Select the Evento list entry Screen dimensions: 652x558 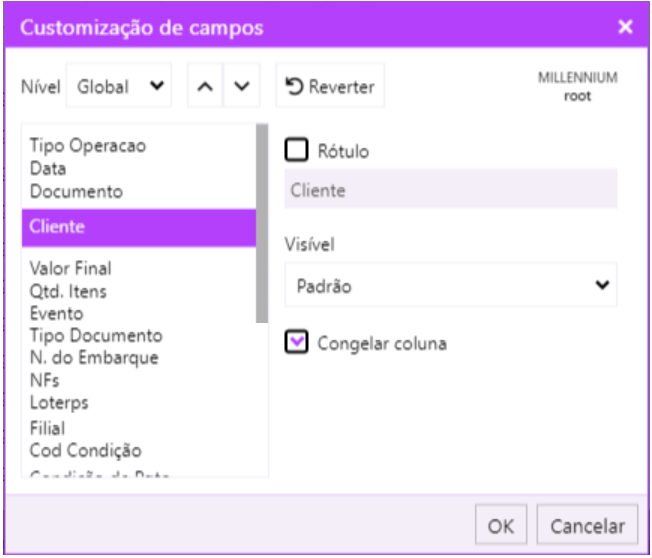(56, 313)
